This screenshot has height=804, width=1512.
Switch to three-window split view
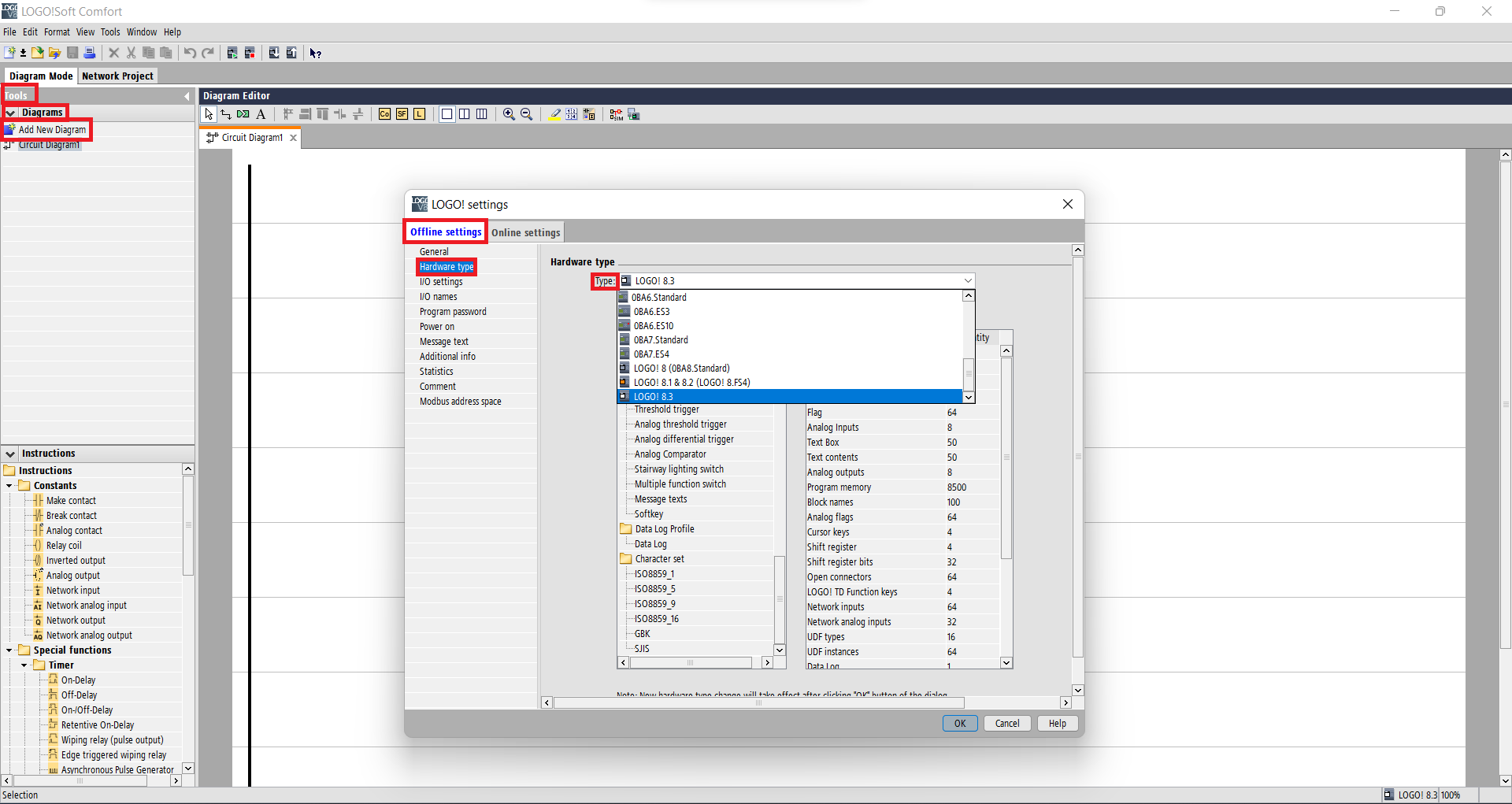481,114
